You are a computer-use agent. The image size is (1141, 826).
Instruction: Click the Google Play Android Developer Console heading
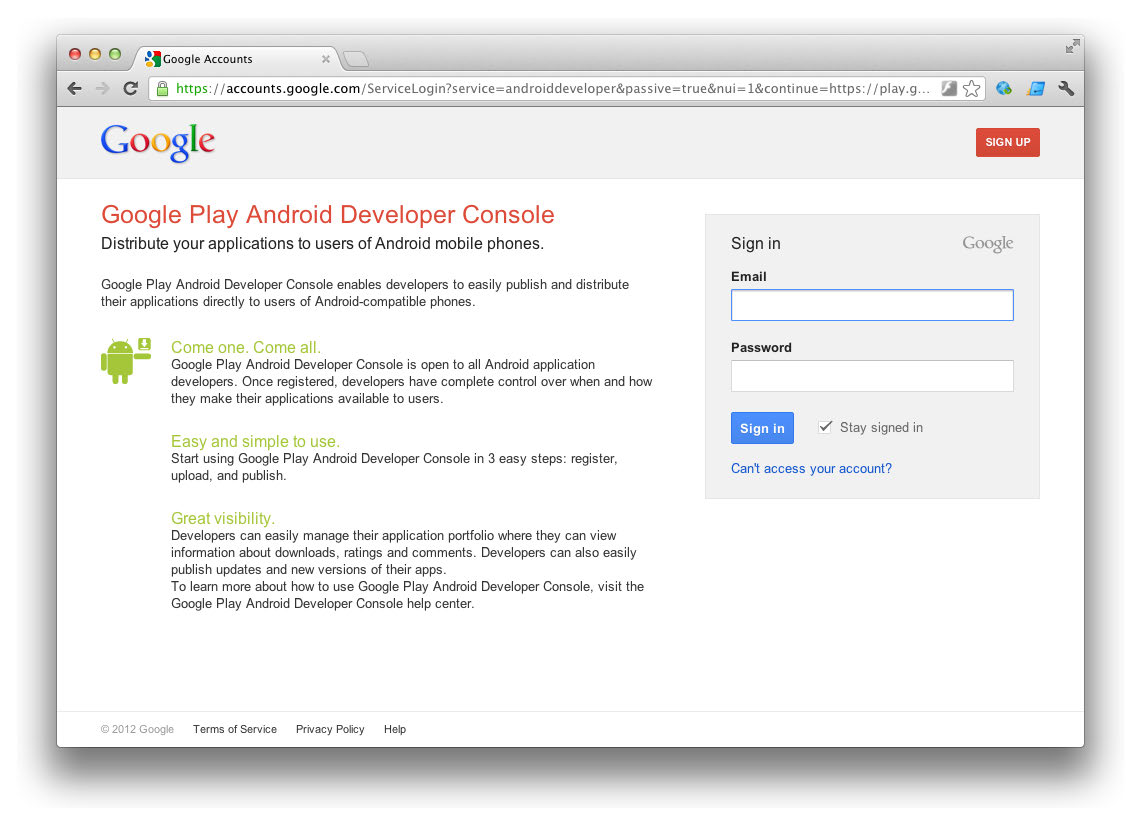[327, 215]
